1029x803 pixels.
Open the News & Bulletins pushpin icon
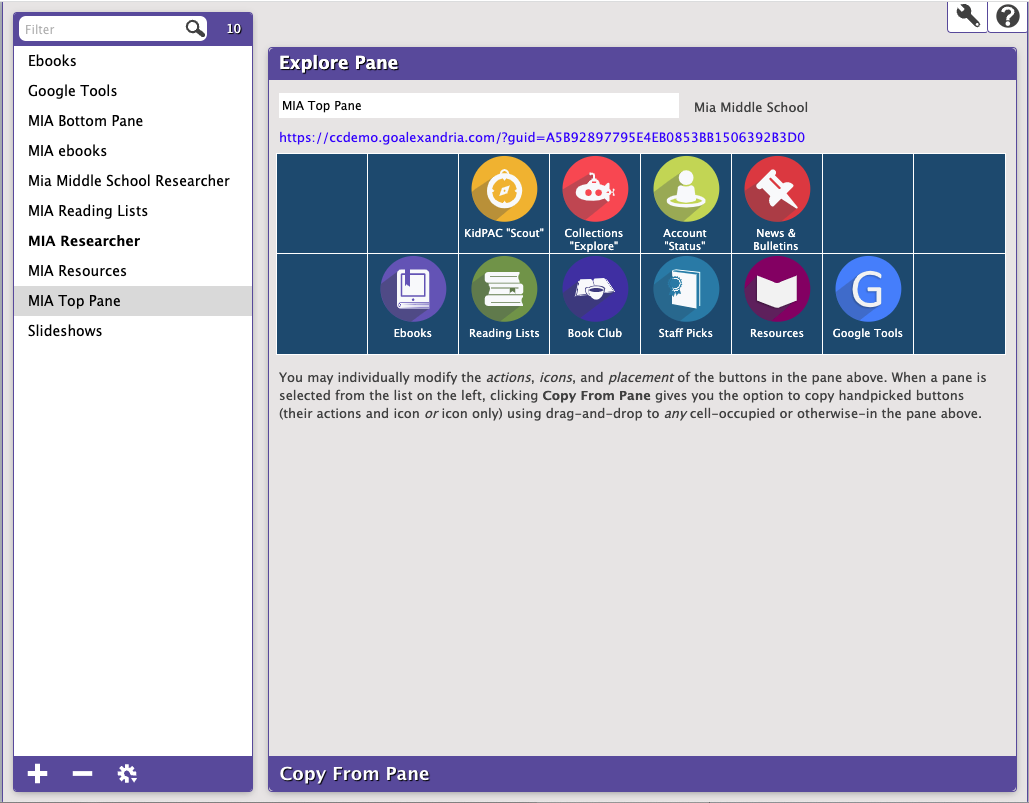click(x=777, y=190)
